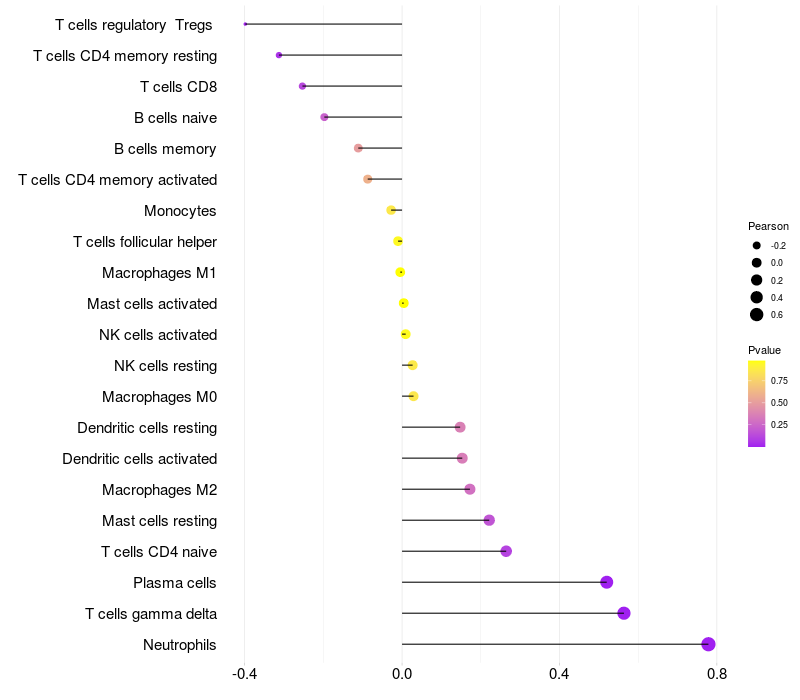
Task: Click the 'T cells CD8' axis label
Action: (179, 87)
